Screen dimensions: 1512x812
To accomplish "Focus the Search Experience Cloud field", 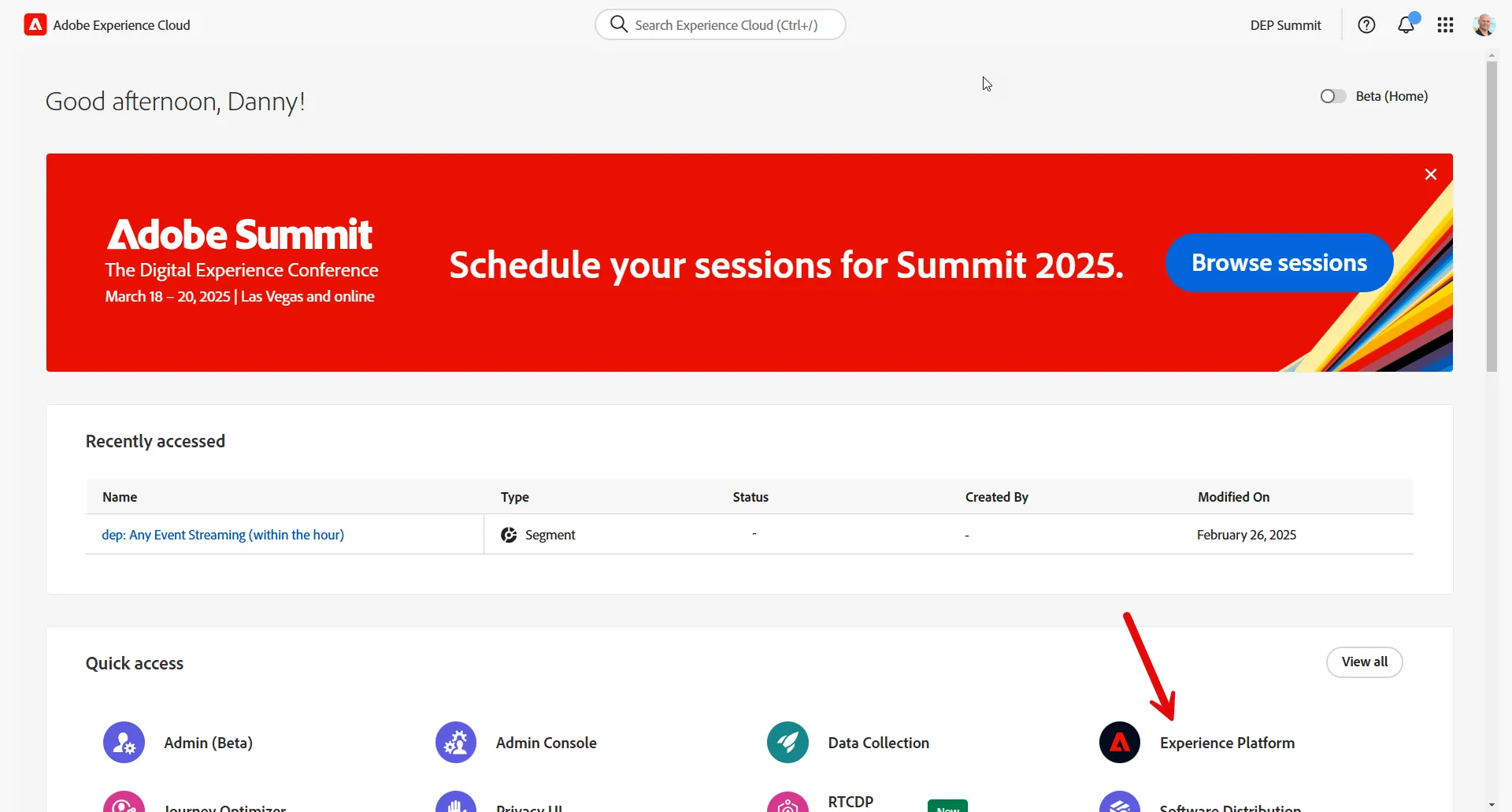I will [x=721, y=24].
